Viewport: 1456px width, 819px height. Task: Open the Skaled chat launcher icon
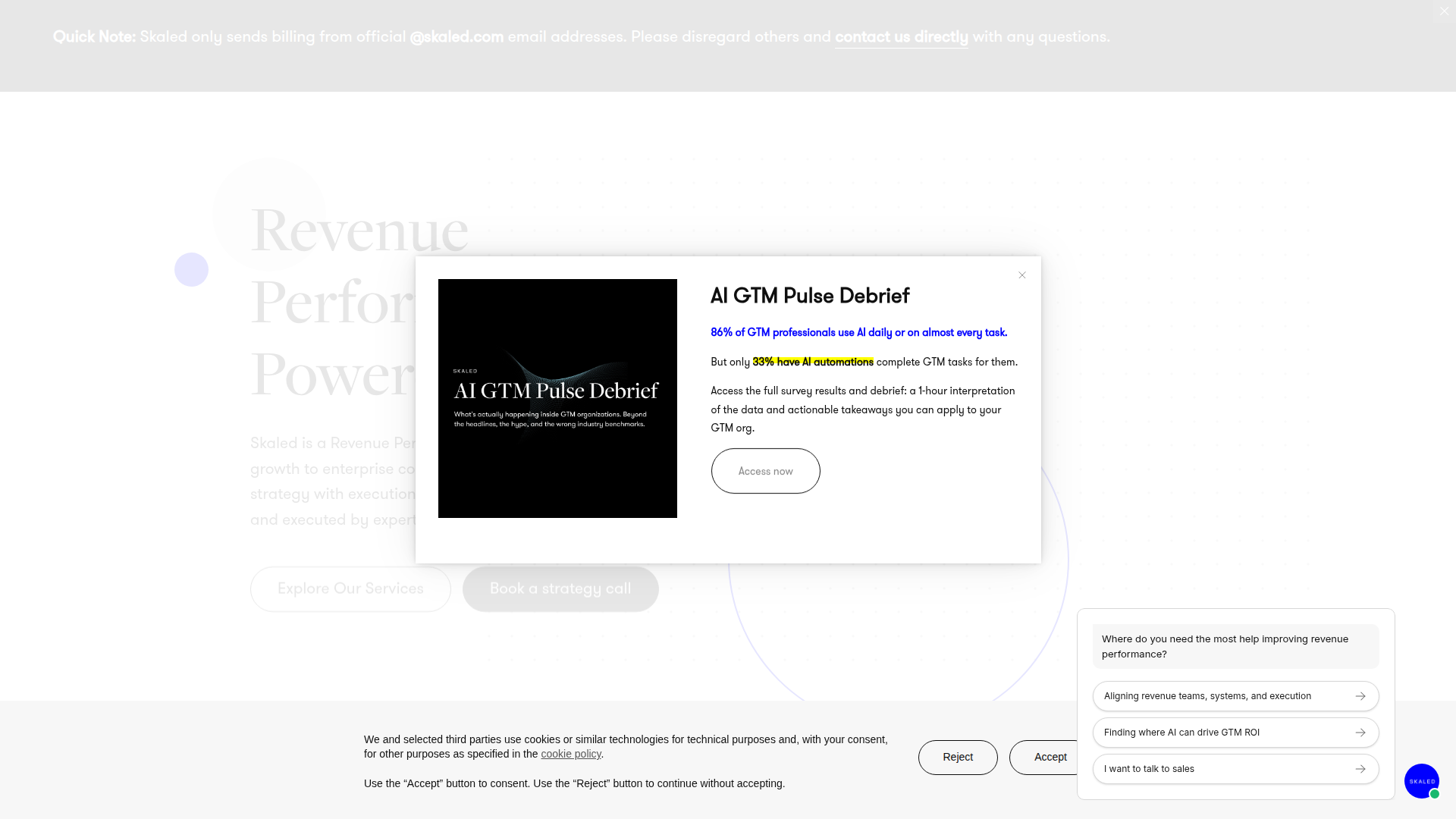tap(1422, 781)
